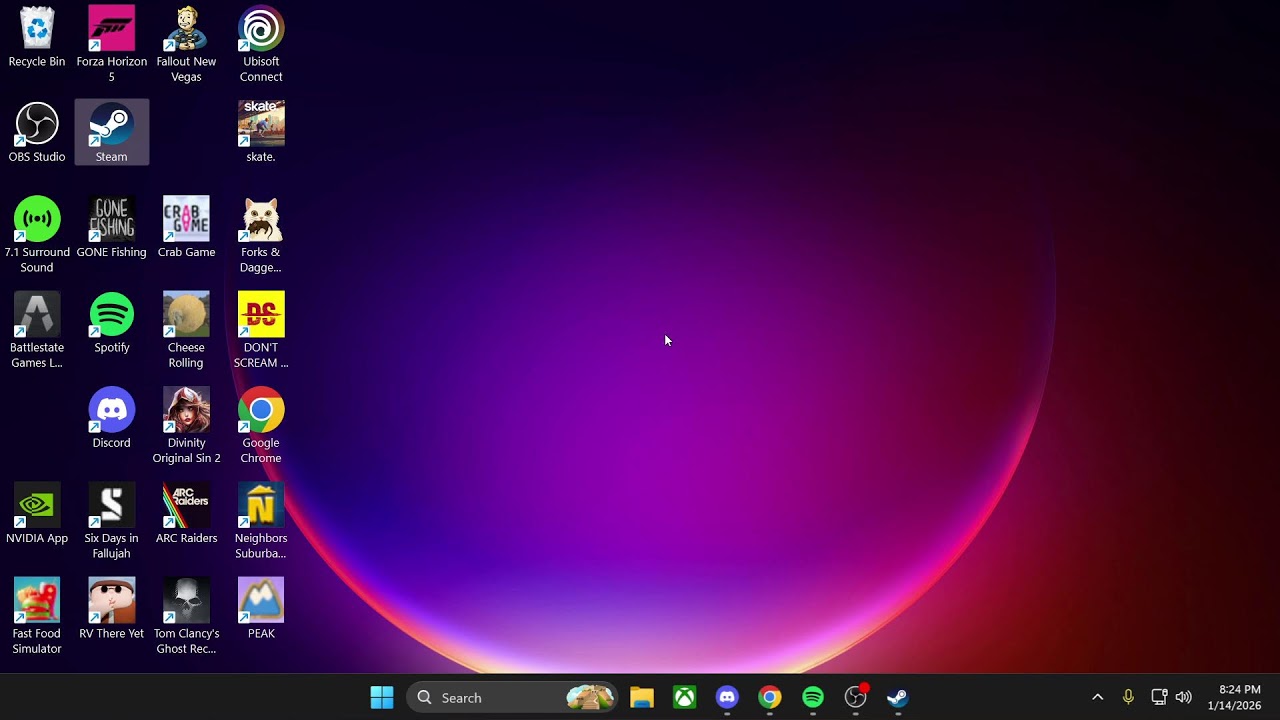The height and width of the screenshot is (720, 1280).
Task: Select the skate. game shortcut
Action: 261,132
